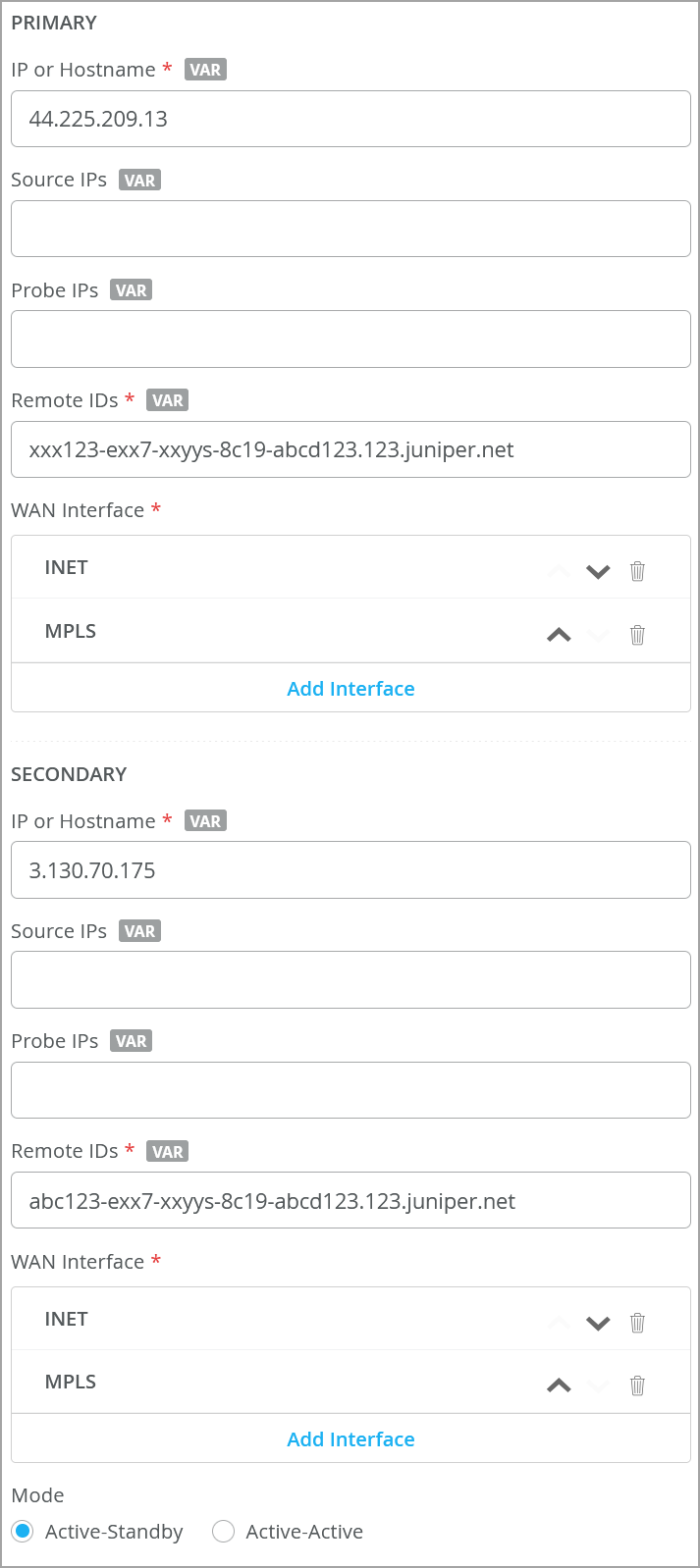
Task: Move Primary INET interface down
Action: pyautogui.click(x=598, y=571)
